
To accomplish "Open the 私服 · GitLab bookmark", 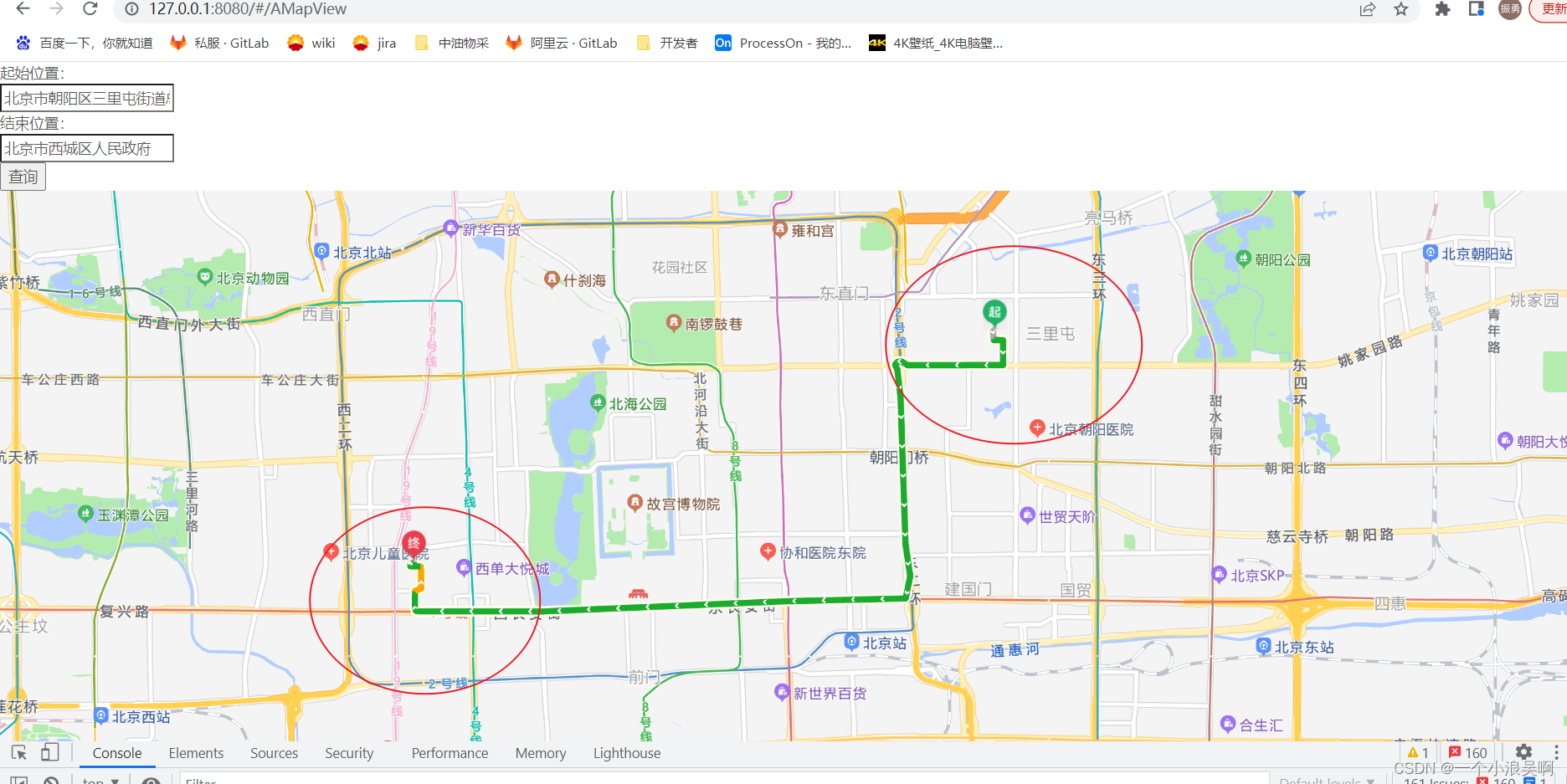I will 219,43.
